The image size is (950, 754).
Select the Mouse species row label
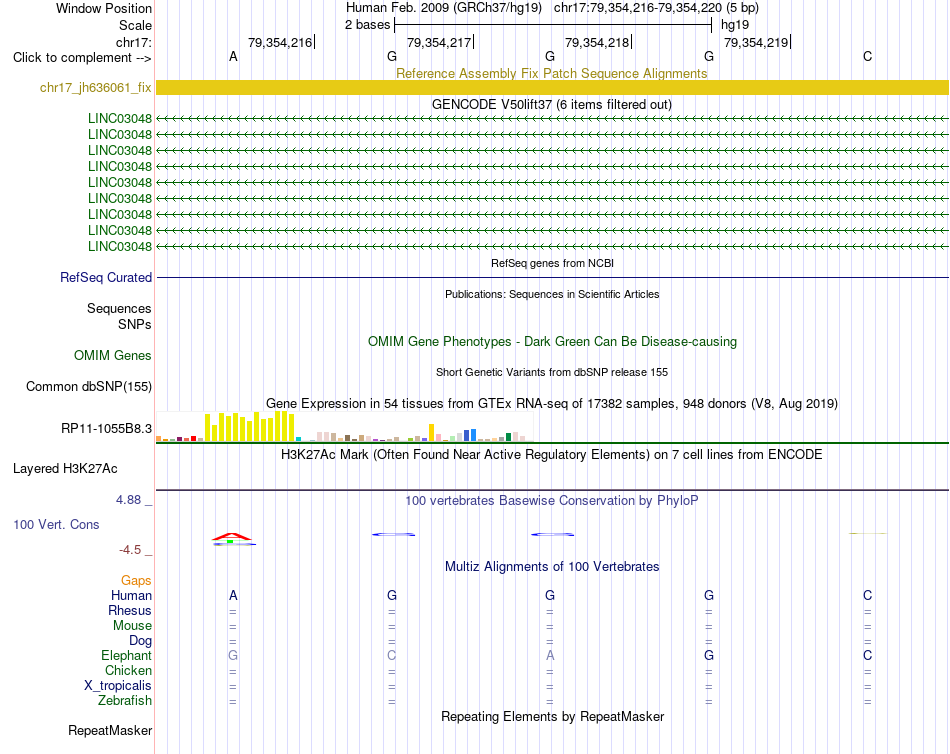pos(132,626)
